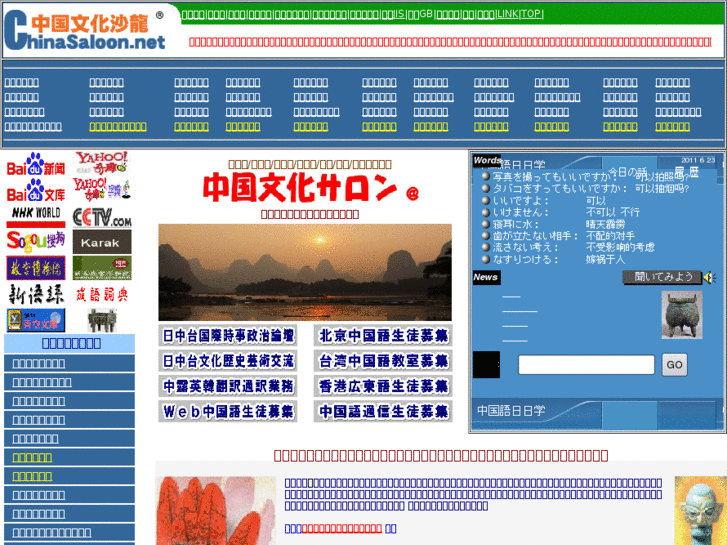Click the GO search button
The image size is (727, 545).
click(x=674, y=365)
